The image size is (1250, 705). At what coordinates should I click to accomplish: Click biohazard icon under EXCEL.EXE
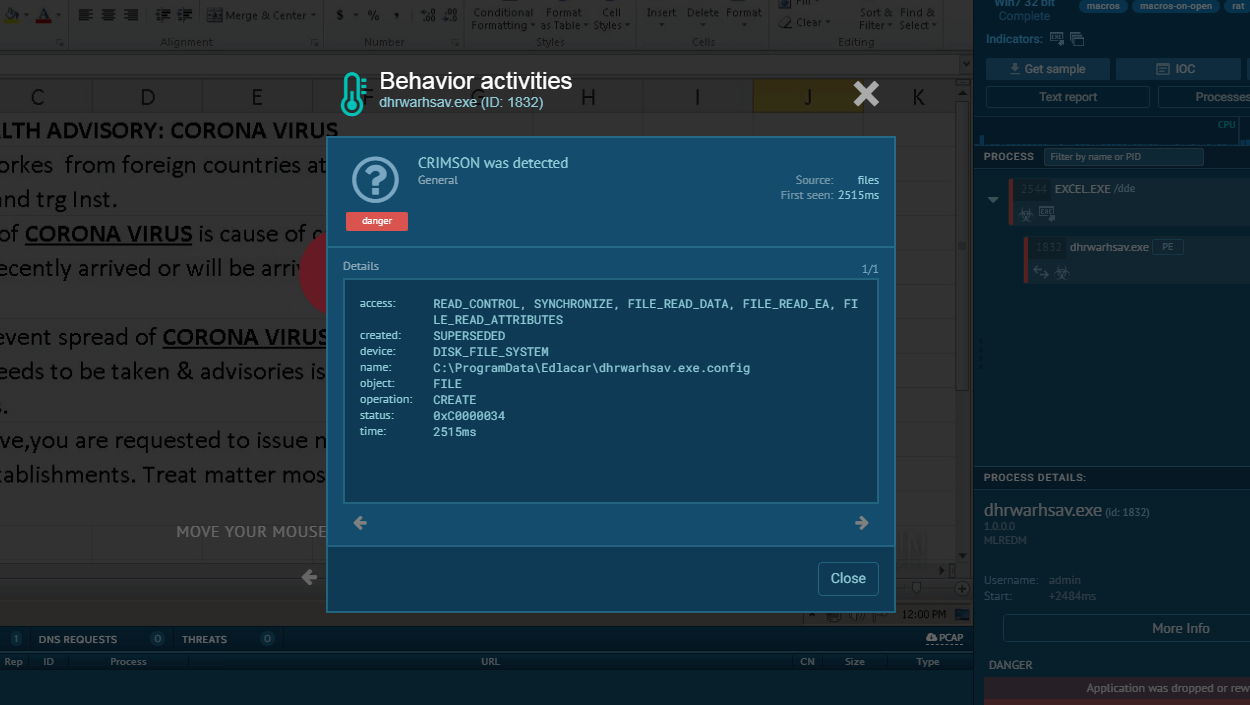pos(1025,213)
